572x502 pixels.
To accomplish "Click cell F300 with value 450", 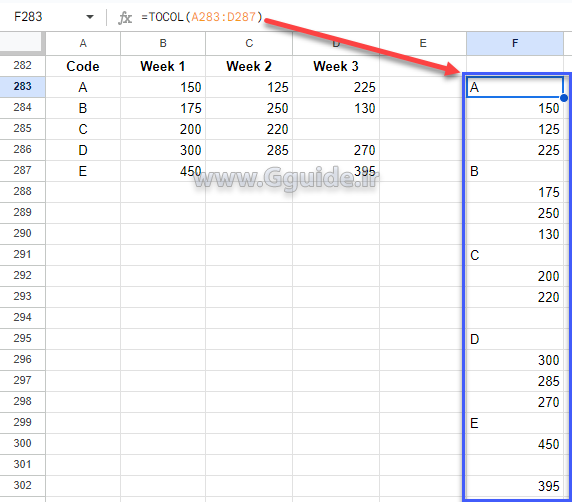I will (515, 444).
